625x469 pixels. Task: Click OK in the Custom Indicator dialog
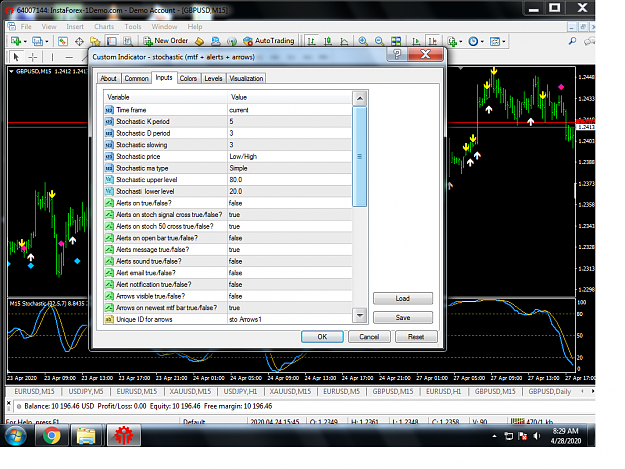tap(322, 337)
